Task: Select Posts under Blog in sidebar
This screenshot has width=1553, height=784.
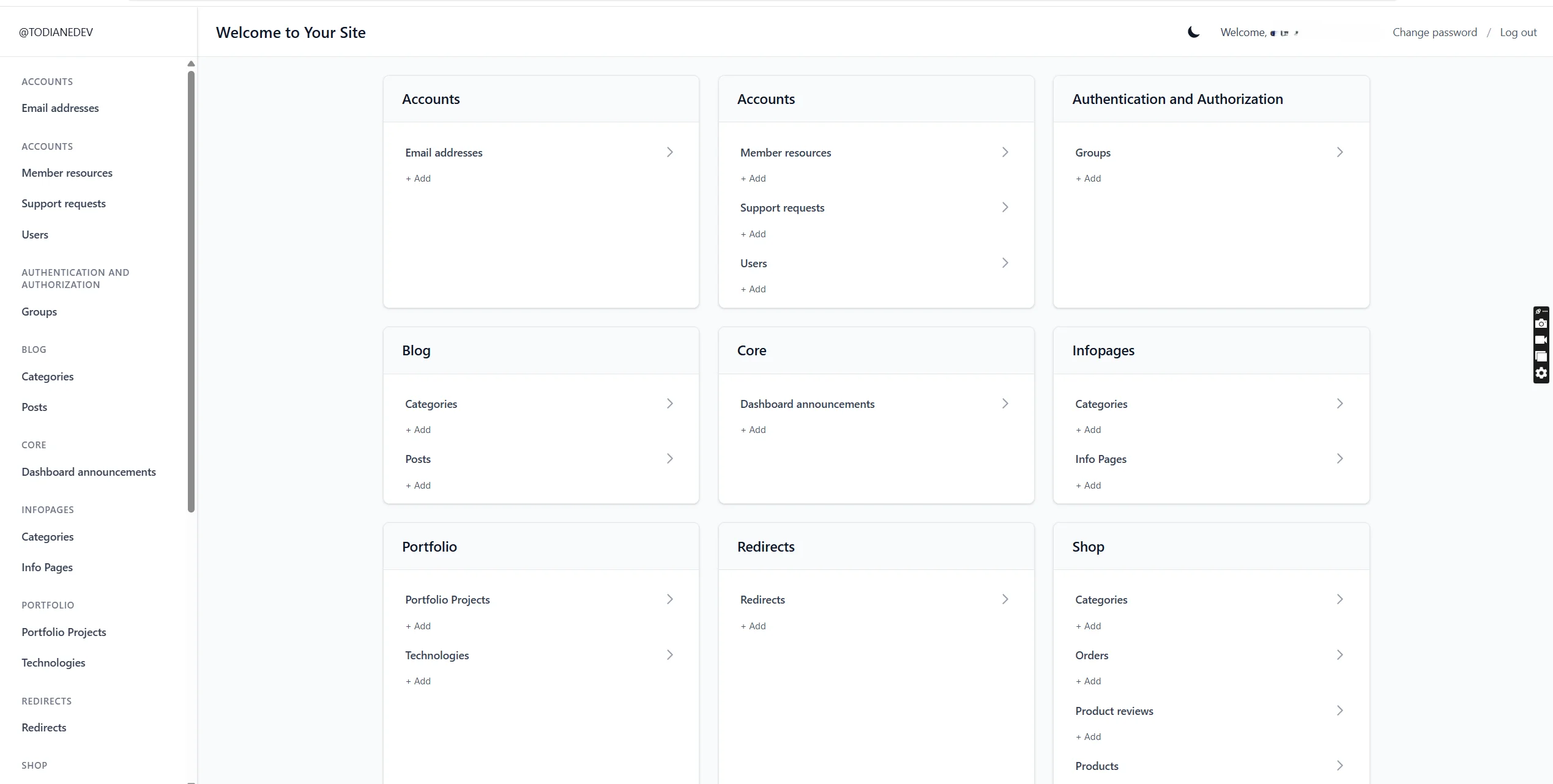Action: pos(34,407)
